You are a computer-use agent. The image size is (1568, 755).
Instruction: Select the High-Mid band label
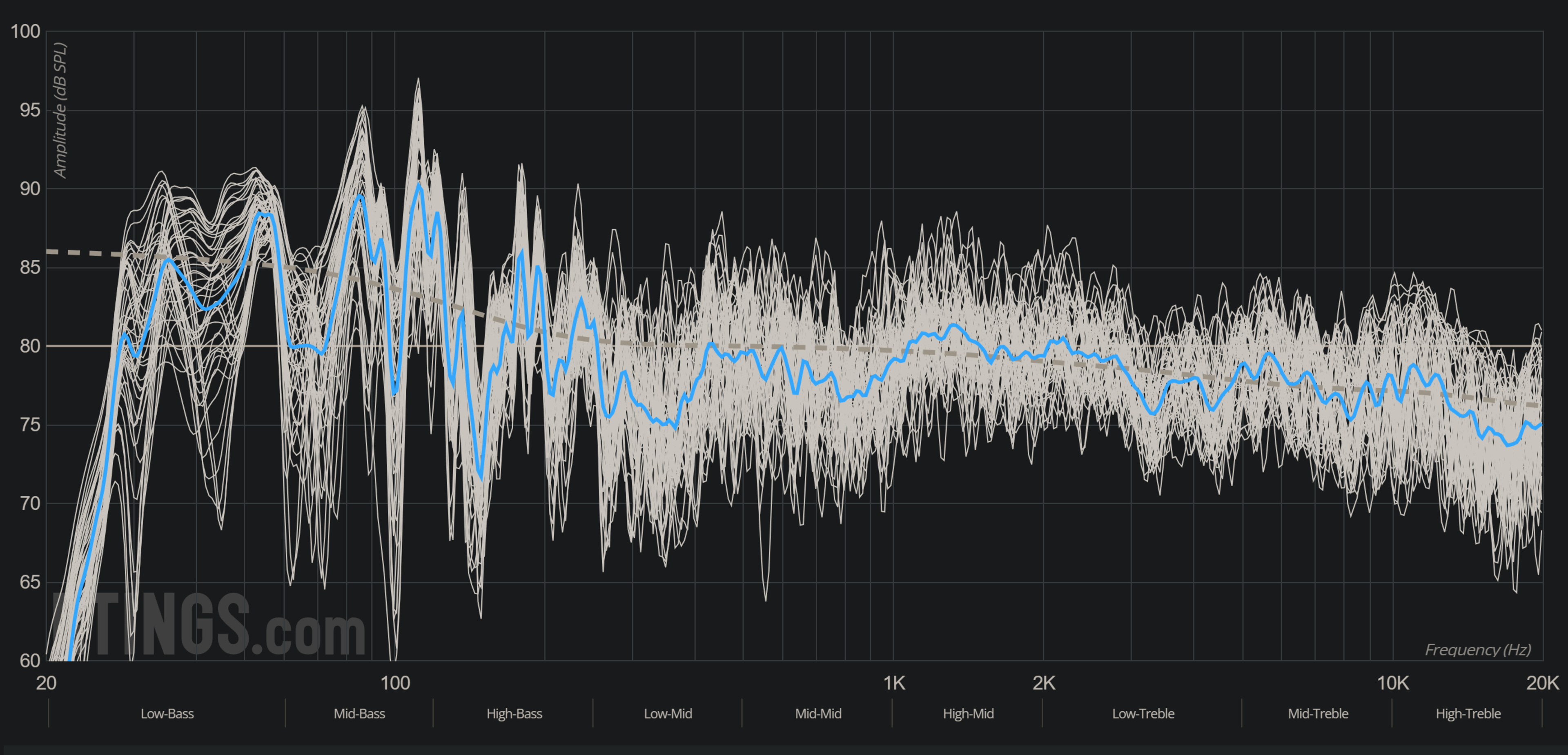pos(968,714)
